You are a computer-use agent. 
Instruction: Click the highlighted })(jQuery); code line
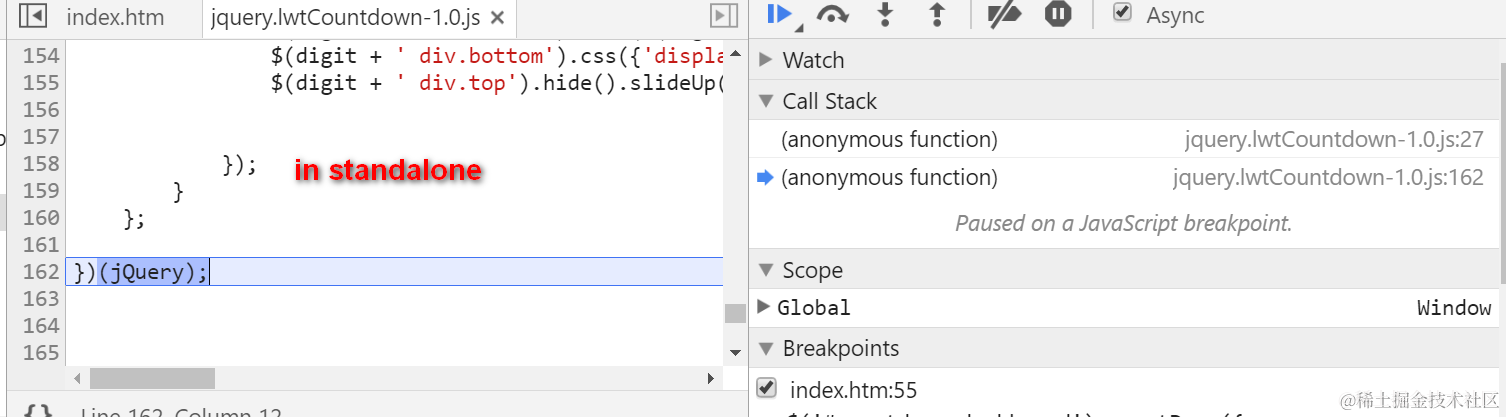(395, 271)
